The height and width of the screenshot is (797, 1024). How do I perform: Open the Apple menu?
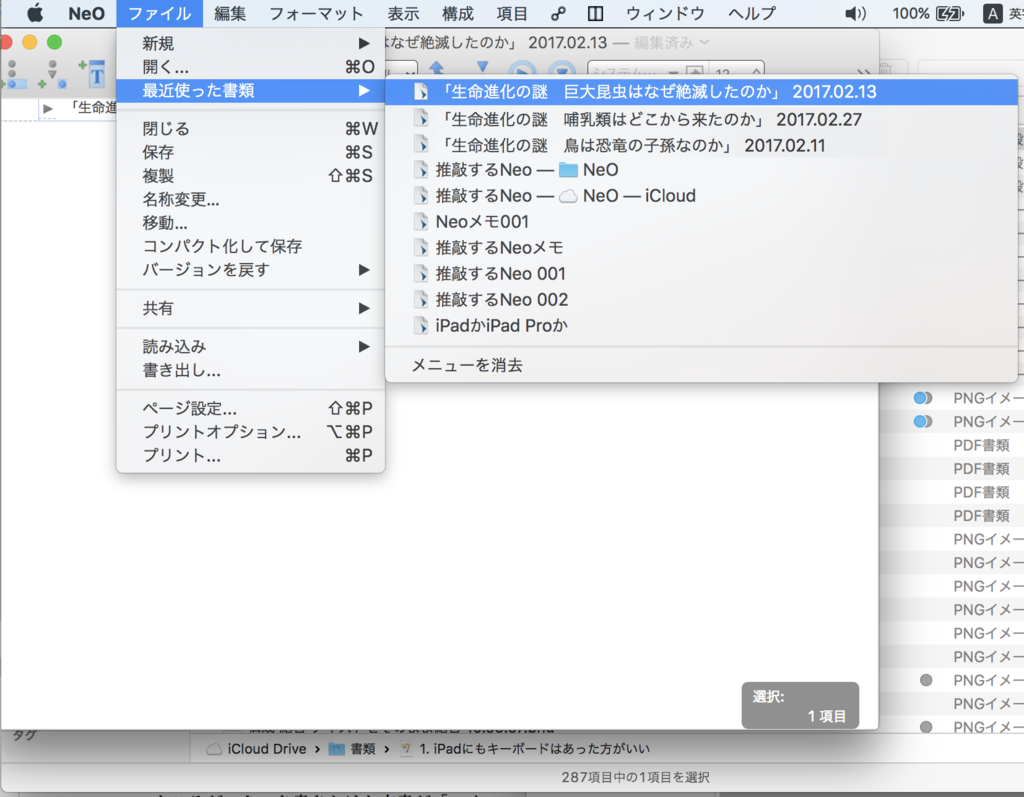point(35,13)
